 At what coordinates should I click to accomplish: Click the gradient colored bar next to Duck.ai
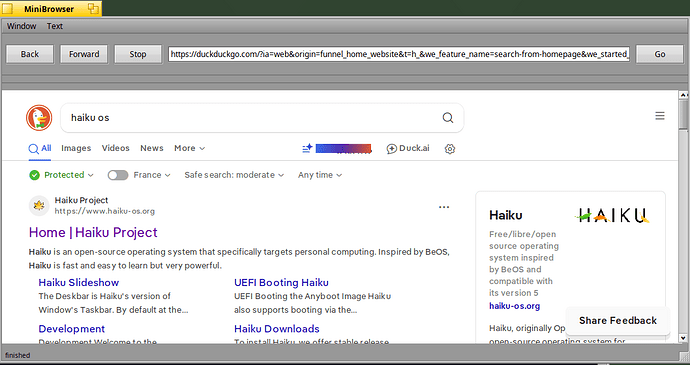click(x=343, y=148)
